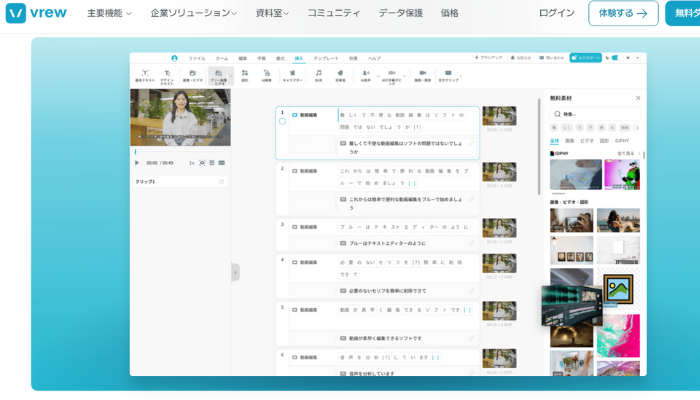The image size is (700, 400).
Task: Click the subtitle display icon under the preview
Action: [221, 163]
